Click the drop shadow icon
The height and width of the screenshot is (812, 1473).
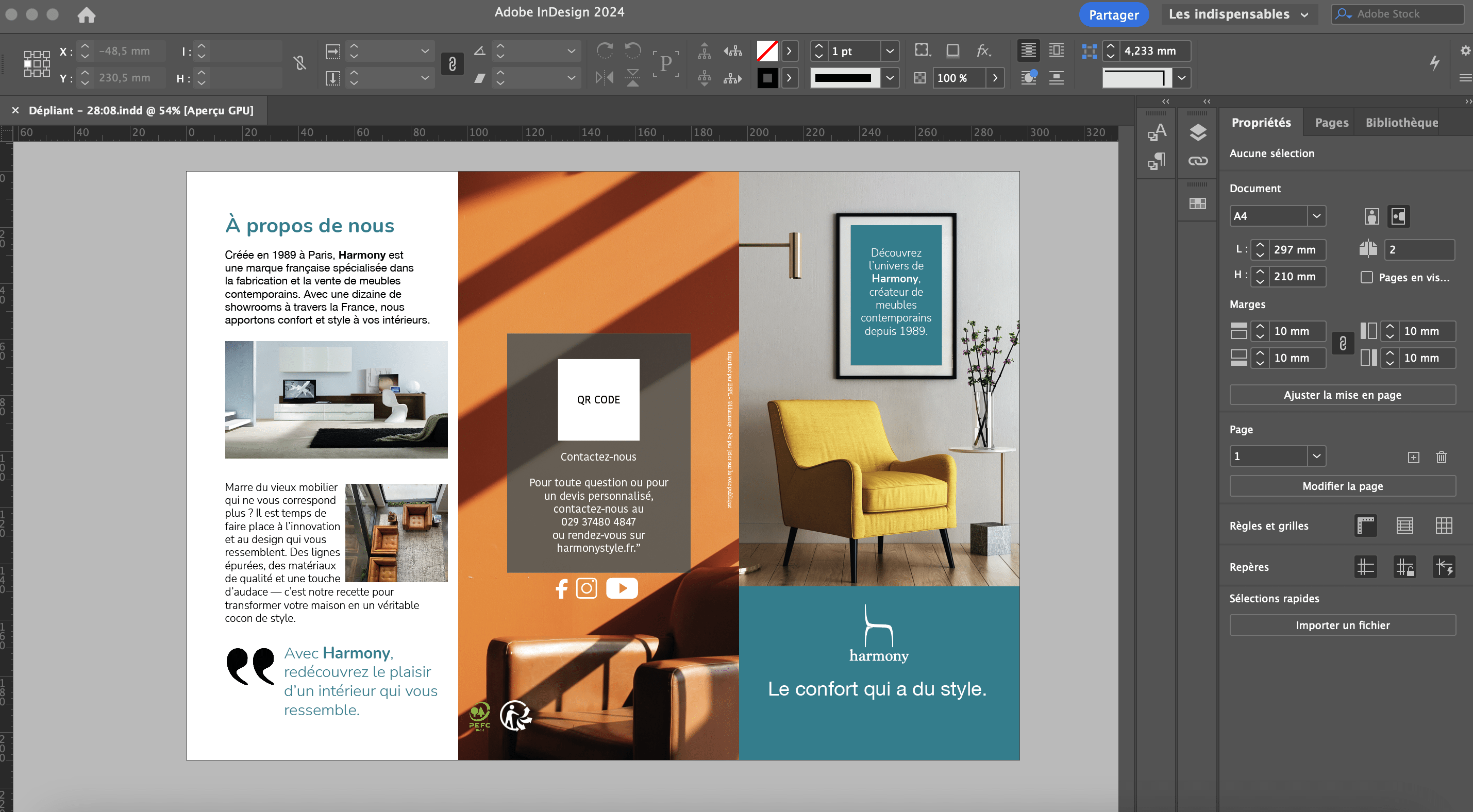(x=952, y=51)
